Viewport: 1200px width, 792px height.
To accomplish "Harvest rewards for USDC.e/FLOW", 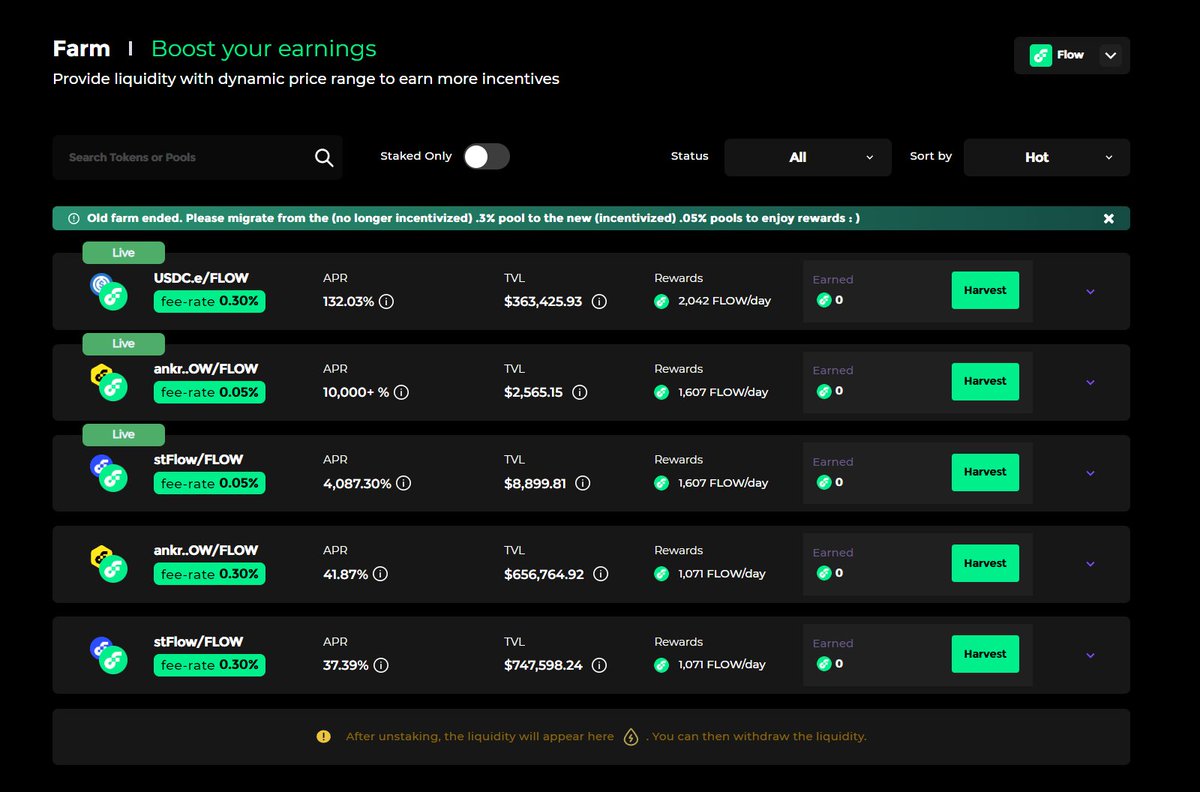I will [x=985, y=290].
